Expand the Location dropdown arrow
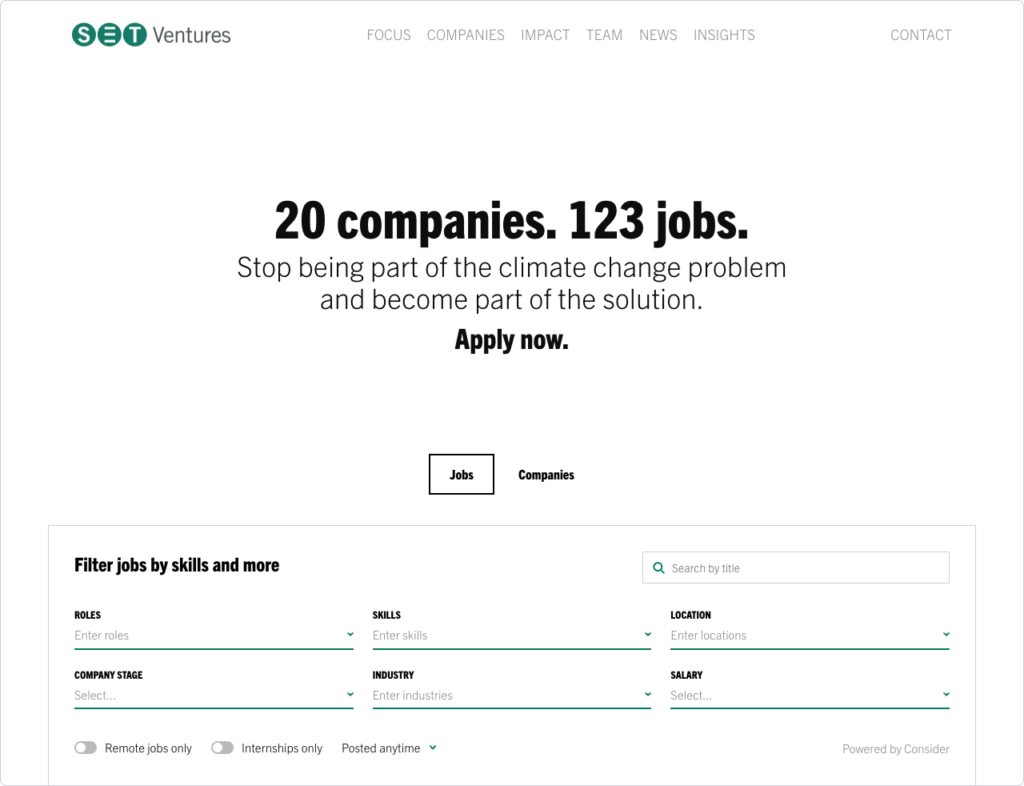The image size is (1024, 786). (946, 634)
